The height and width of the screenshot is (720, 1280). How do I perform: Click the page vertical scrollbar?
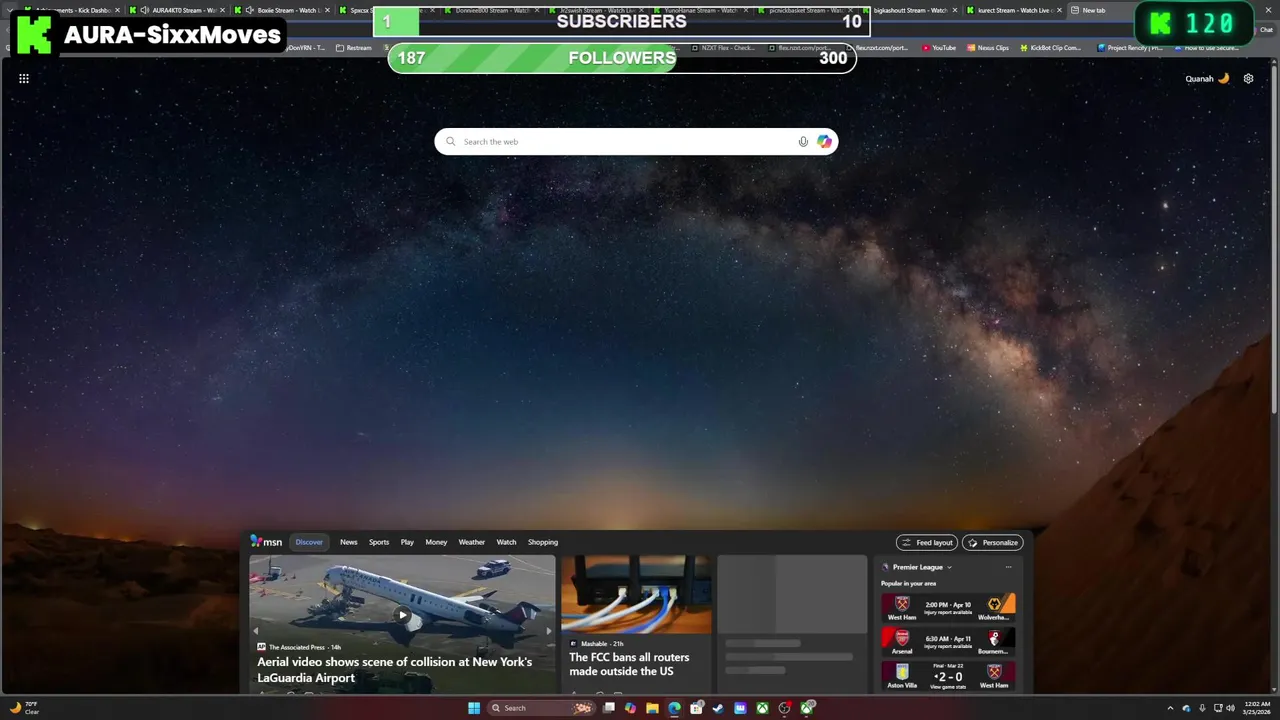(1274, 237)
